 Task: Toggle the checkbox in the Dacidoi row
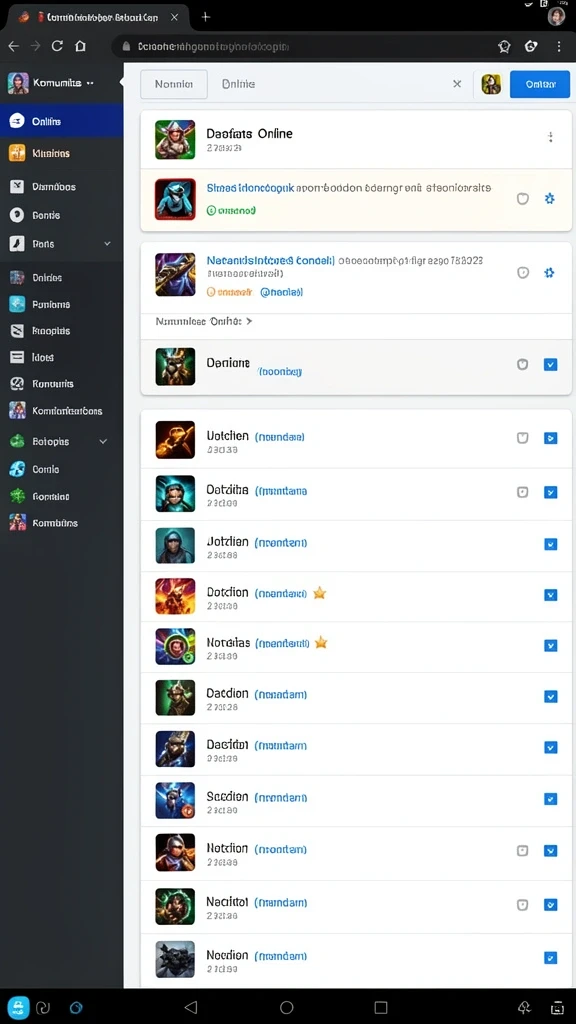click(x=551, y=747)
